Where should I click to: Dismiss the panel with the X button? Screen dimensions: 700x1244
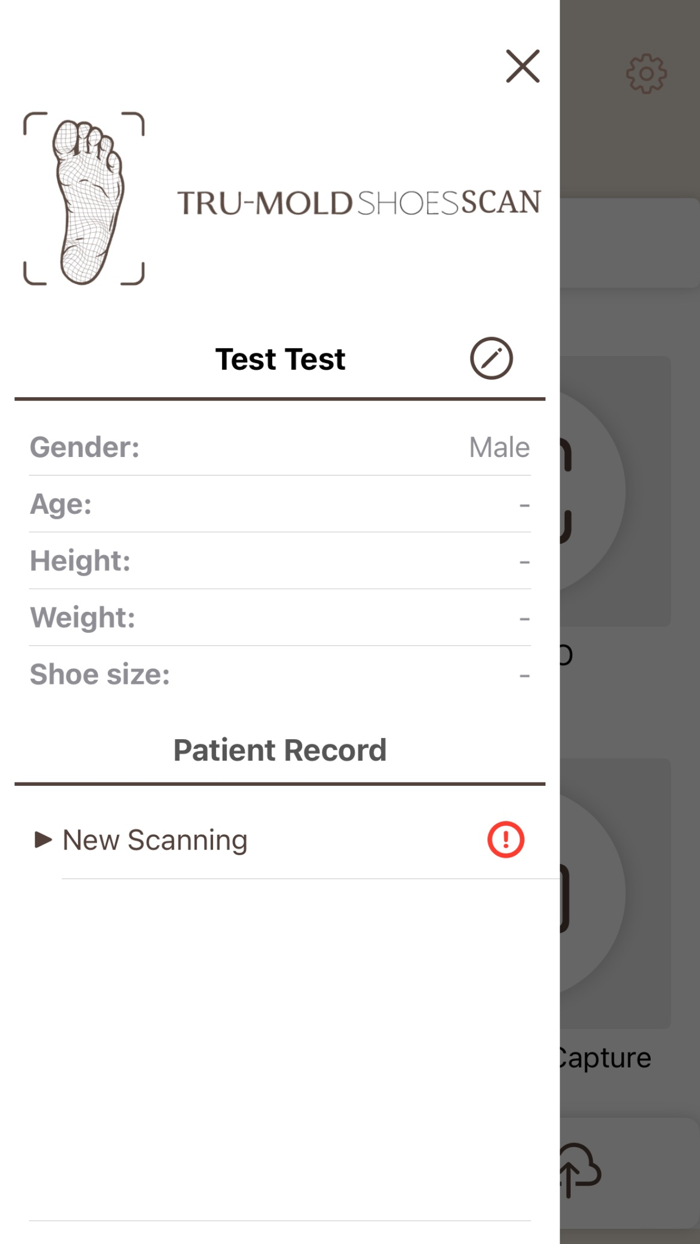click(522, 66)
